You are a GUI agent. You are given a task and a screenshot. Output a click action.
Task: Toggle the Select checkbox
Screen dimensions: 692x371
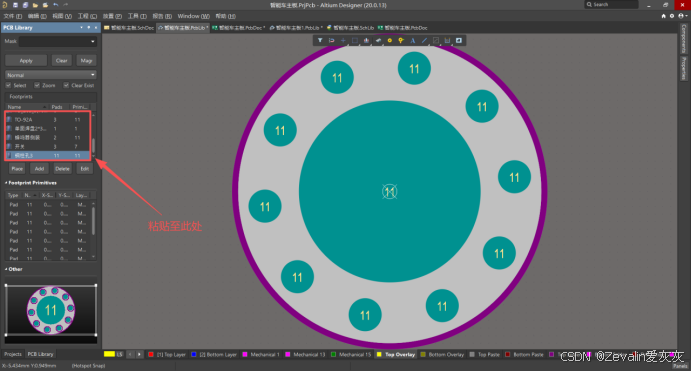[x=8, y=85]
